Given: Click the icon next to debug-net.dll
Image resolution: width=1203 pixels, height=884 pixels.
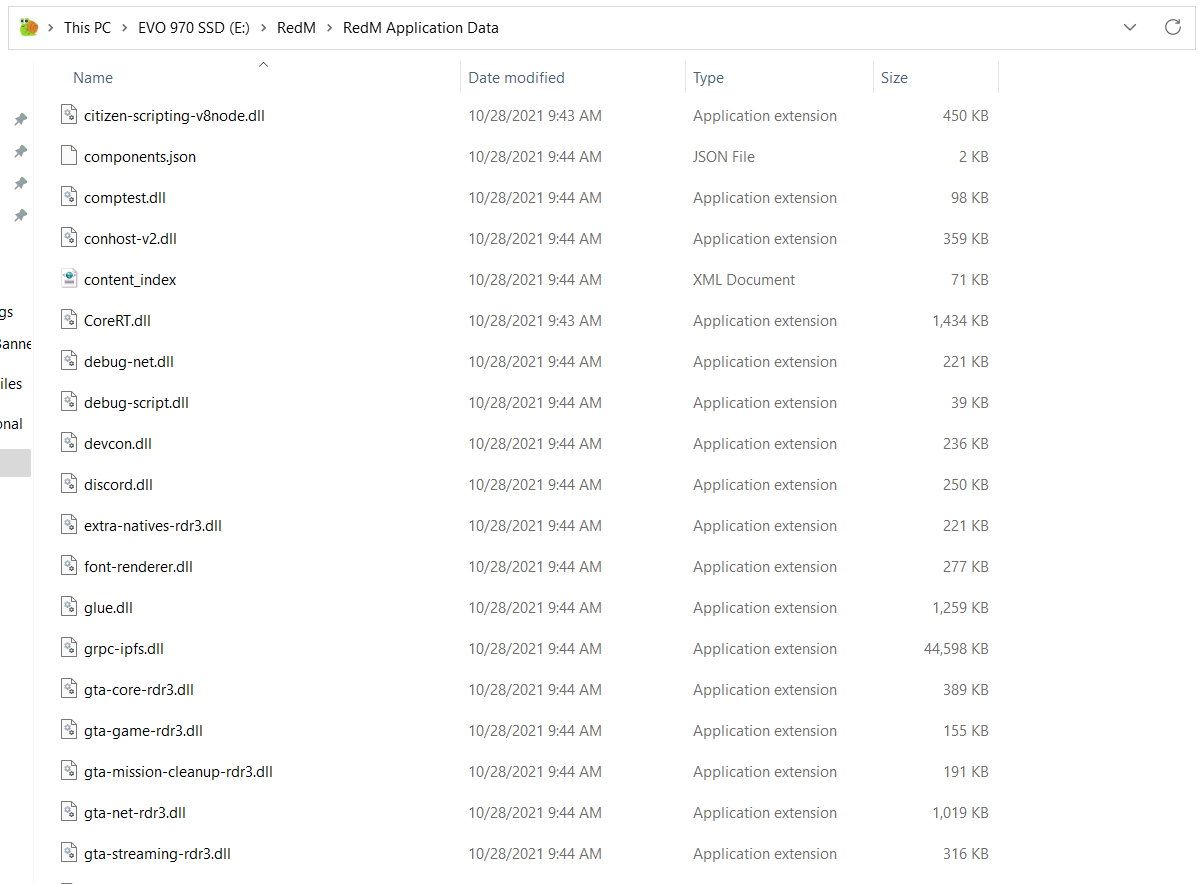Looking at the screenshot, I should pyautogui.click(x=69, y=361).
